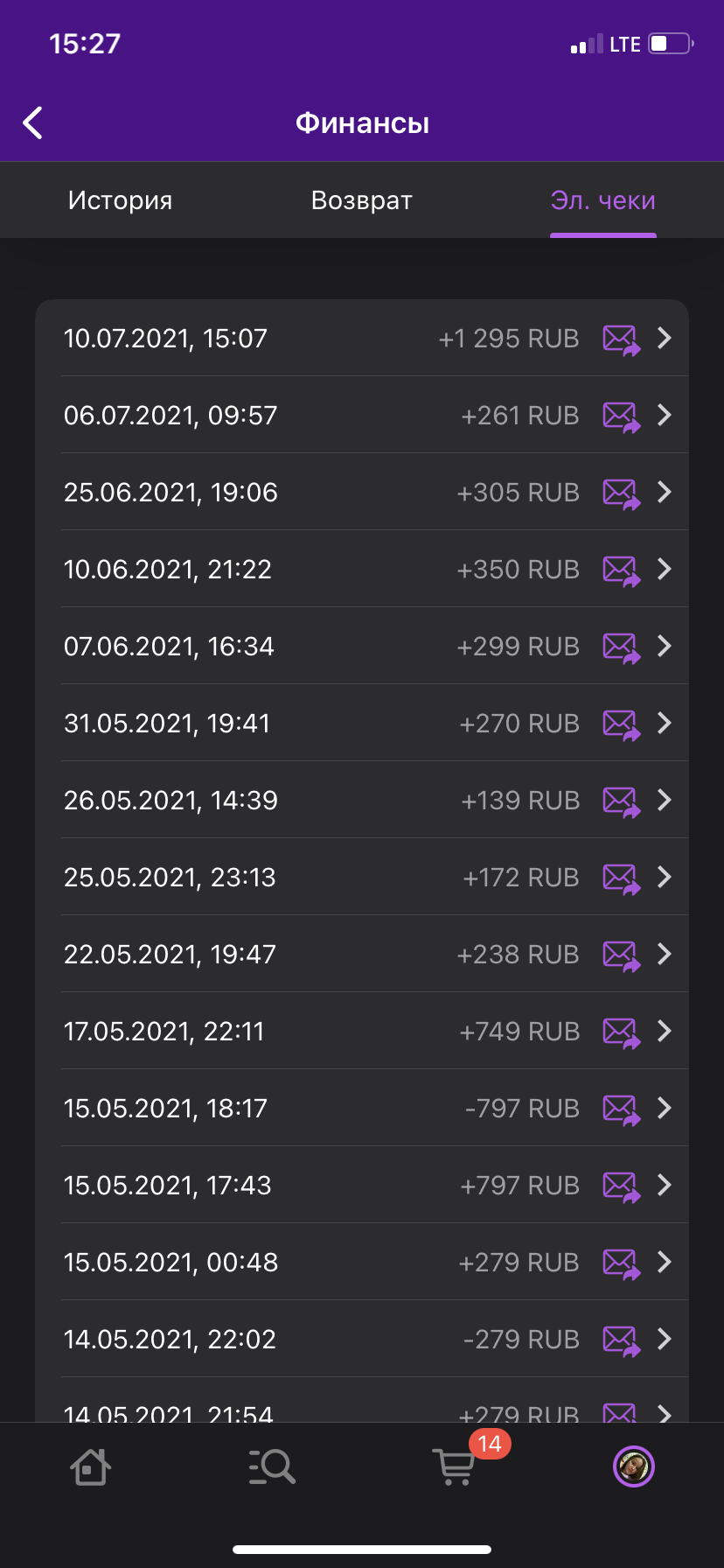Image resolution: width=724 pixels, height=1568 pixels.
Task: Email the +261 RUB receipt
Action: click(622, 416)
